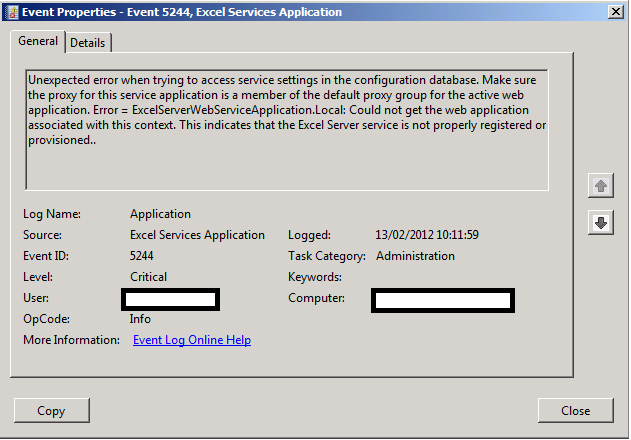Select the General tab
The image size is (631, 440).
tap(38, 41)
